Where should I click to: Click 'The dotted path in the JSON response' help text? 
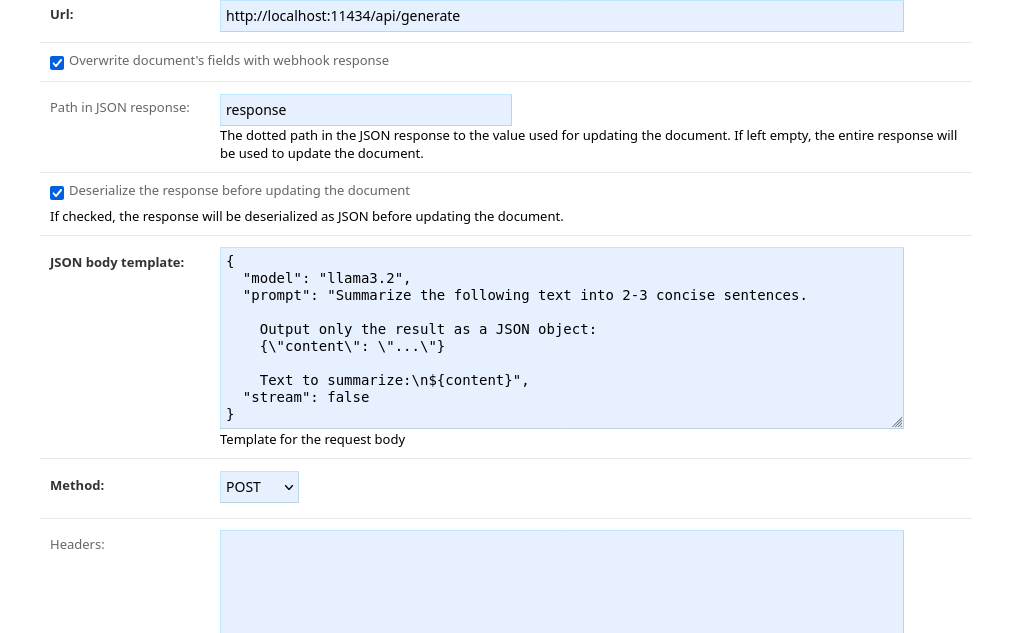pos(588,144)
